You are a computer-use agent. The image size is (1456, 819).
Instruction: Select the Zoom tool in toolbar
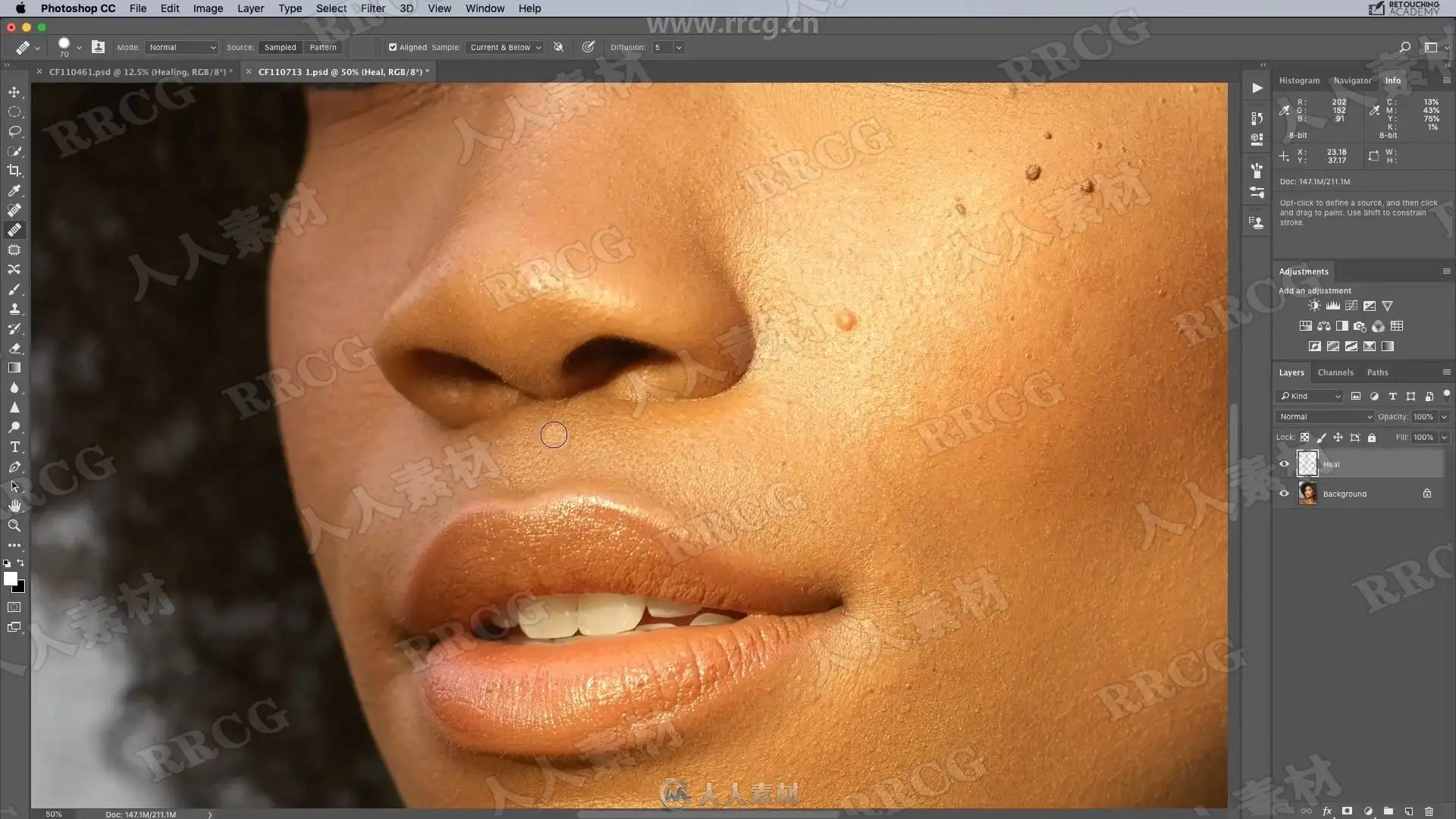(14, 526)
